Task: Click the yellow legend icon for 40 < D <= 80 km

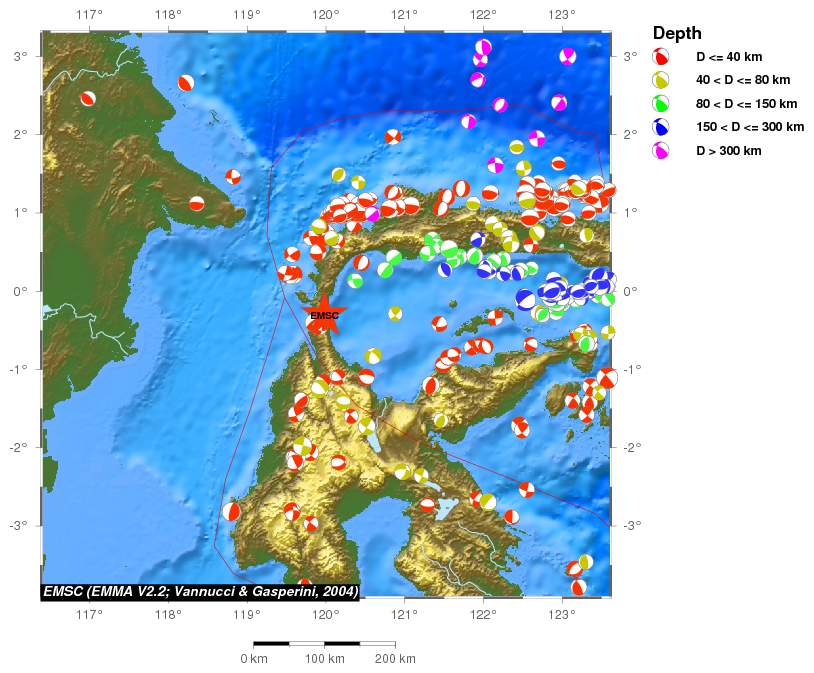Action: tap(661, 80)
